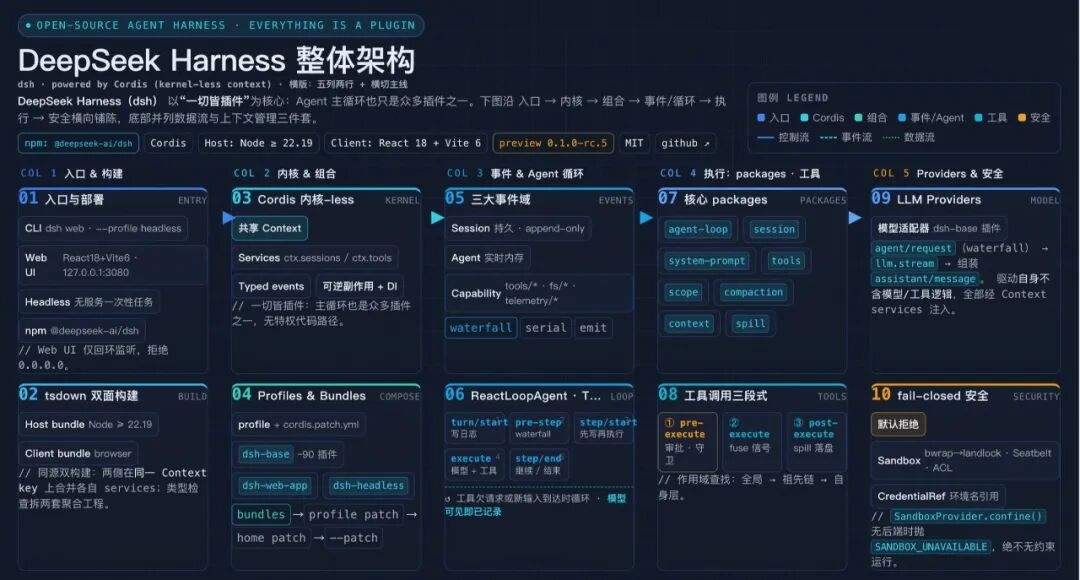Click the 事件流 dashed line legend entry
The width and height of the screenshot is (1080, 580).
pyautogui.click(x=846, y=137)
